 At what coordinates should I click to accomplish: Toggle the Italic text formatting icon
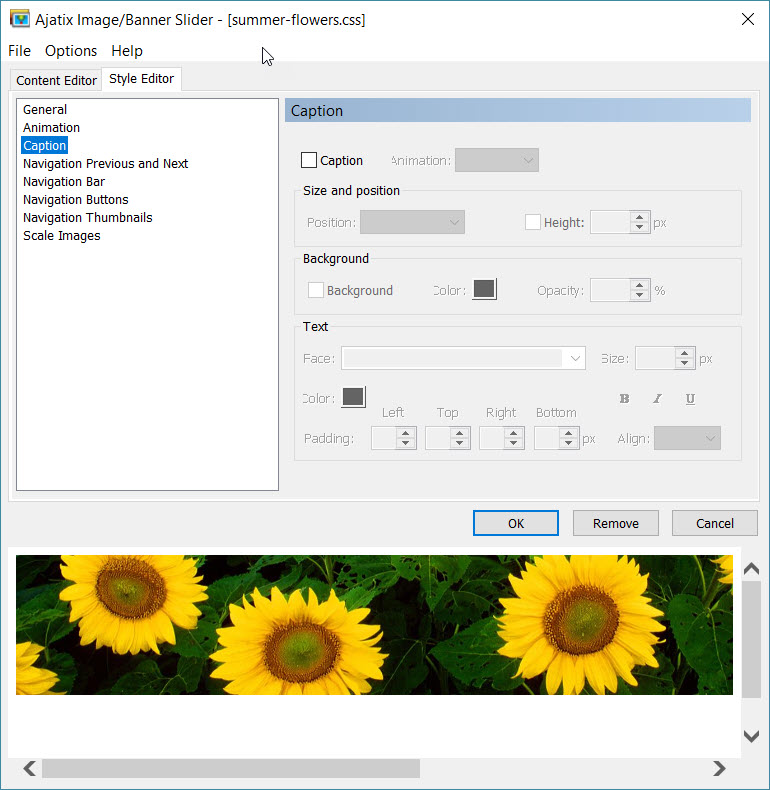657,399
